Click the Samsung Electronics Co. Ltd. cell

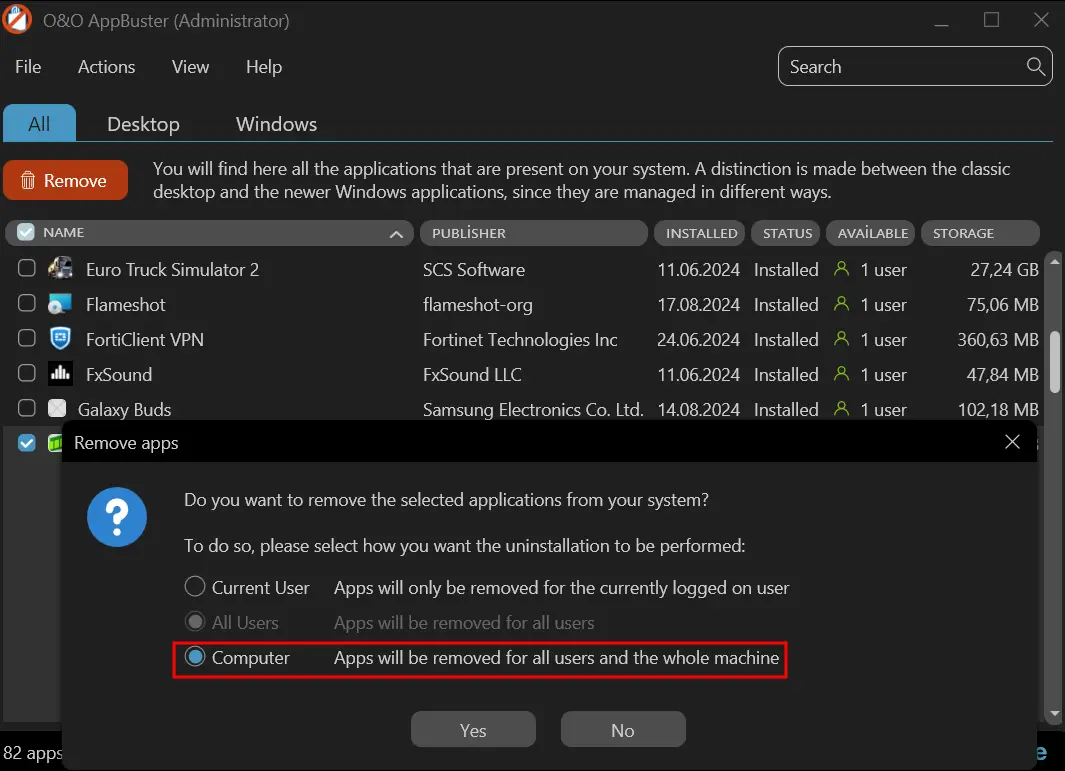point(532,409)
